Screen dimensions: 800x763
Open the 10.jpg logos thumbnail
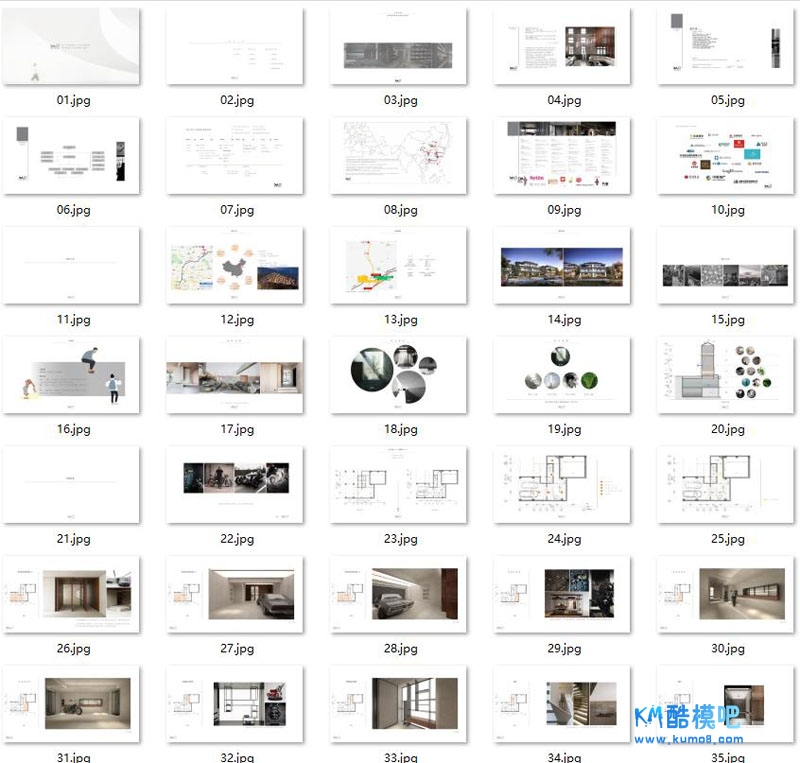point(725,156)
